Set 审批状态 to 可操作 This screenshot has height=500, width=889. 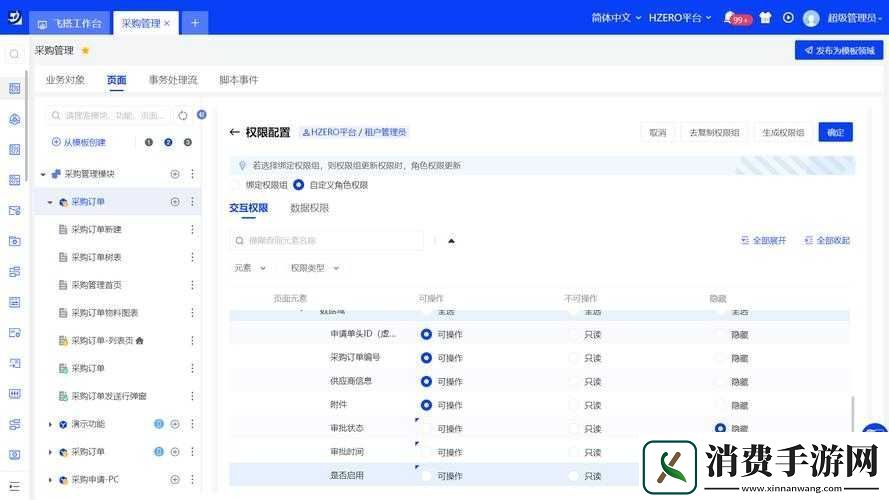(426, 429)
